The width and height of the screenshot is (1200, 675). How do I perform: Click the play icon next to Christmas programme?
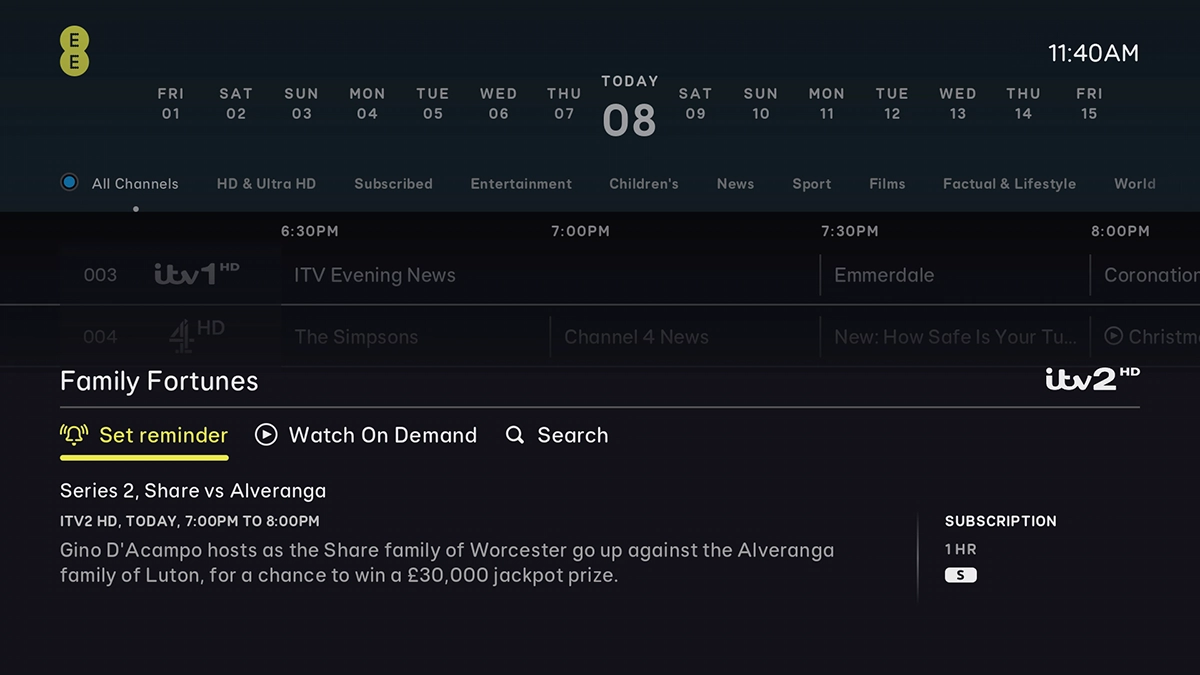pos(1113,336)
